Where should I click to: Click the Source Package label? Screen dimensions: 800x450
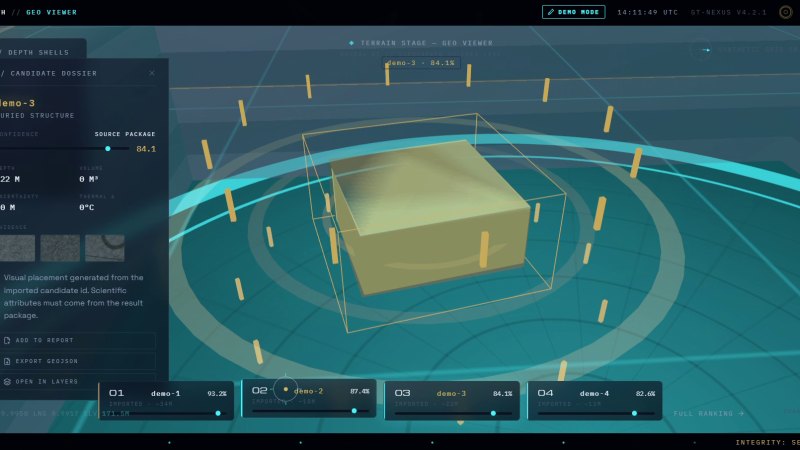pyautogui.click(x=125, y=134)
